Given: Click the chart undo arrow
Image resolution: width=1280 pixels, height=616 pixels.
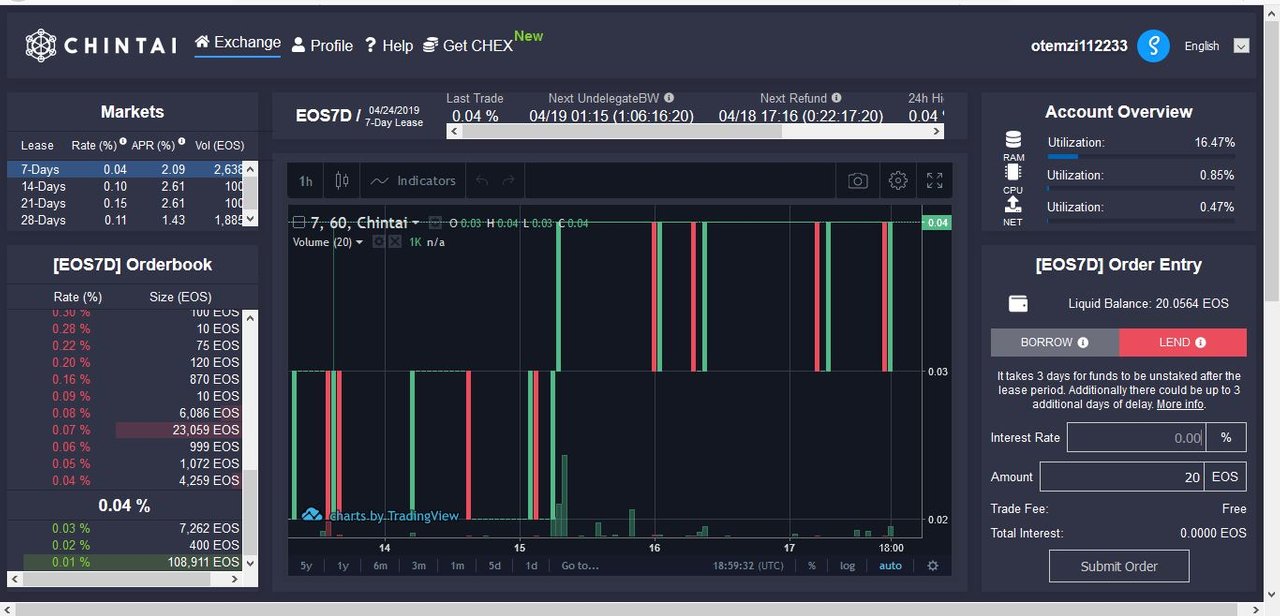Looking at the screenshot, I should (482, 181).
